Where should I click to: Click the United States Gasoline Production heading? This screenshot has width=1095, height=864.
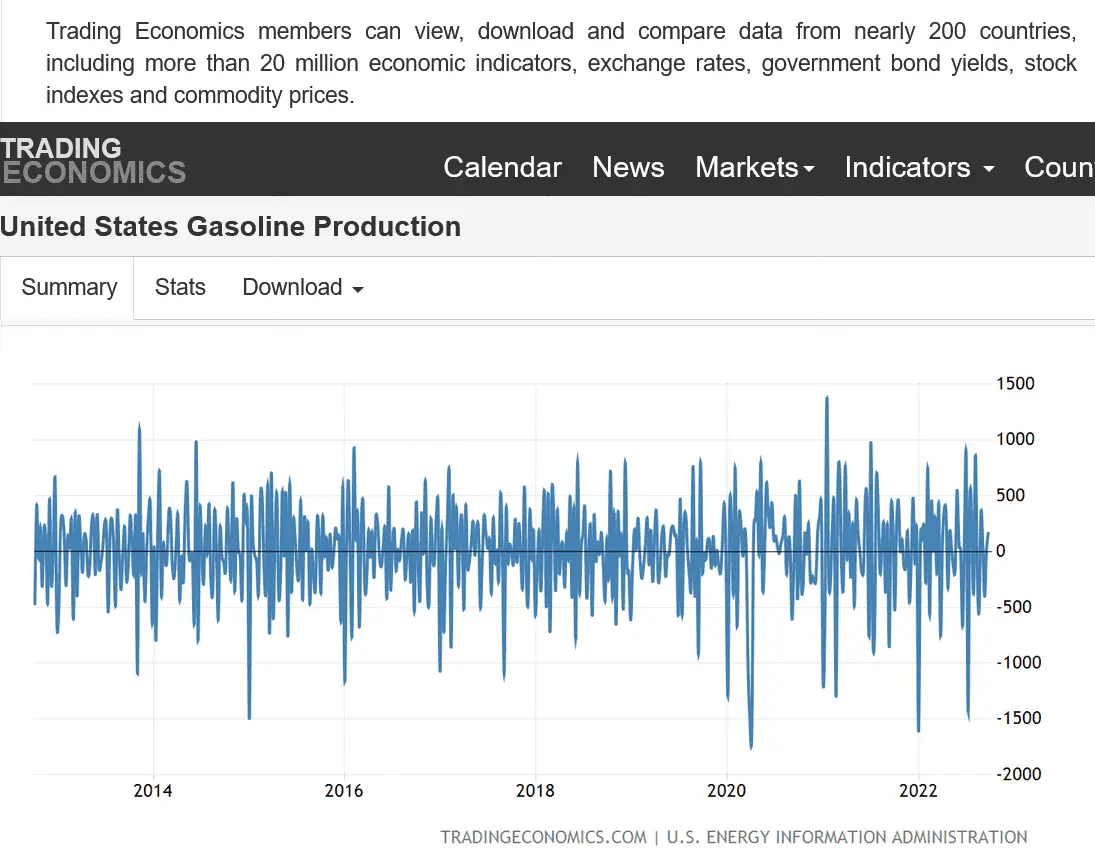pos(230,227)
